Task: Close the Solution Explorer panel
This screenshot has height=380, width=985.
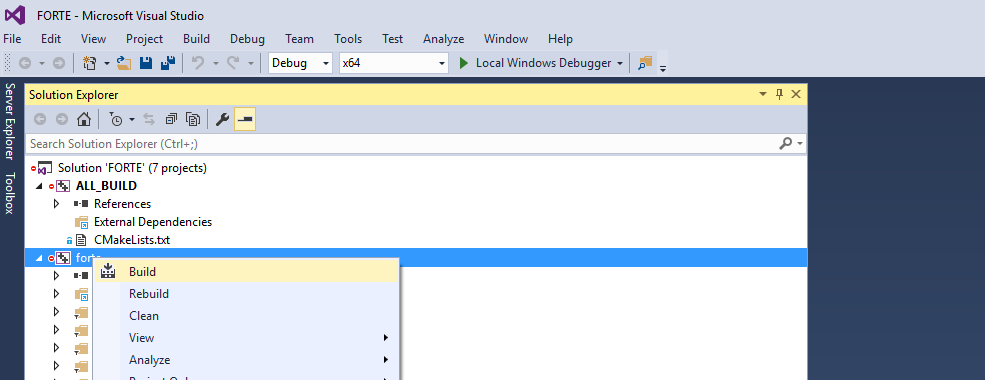Action: (x=796, y=94)
